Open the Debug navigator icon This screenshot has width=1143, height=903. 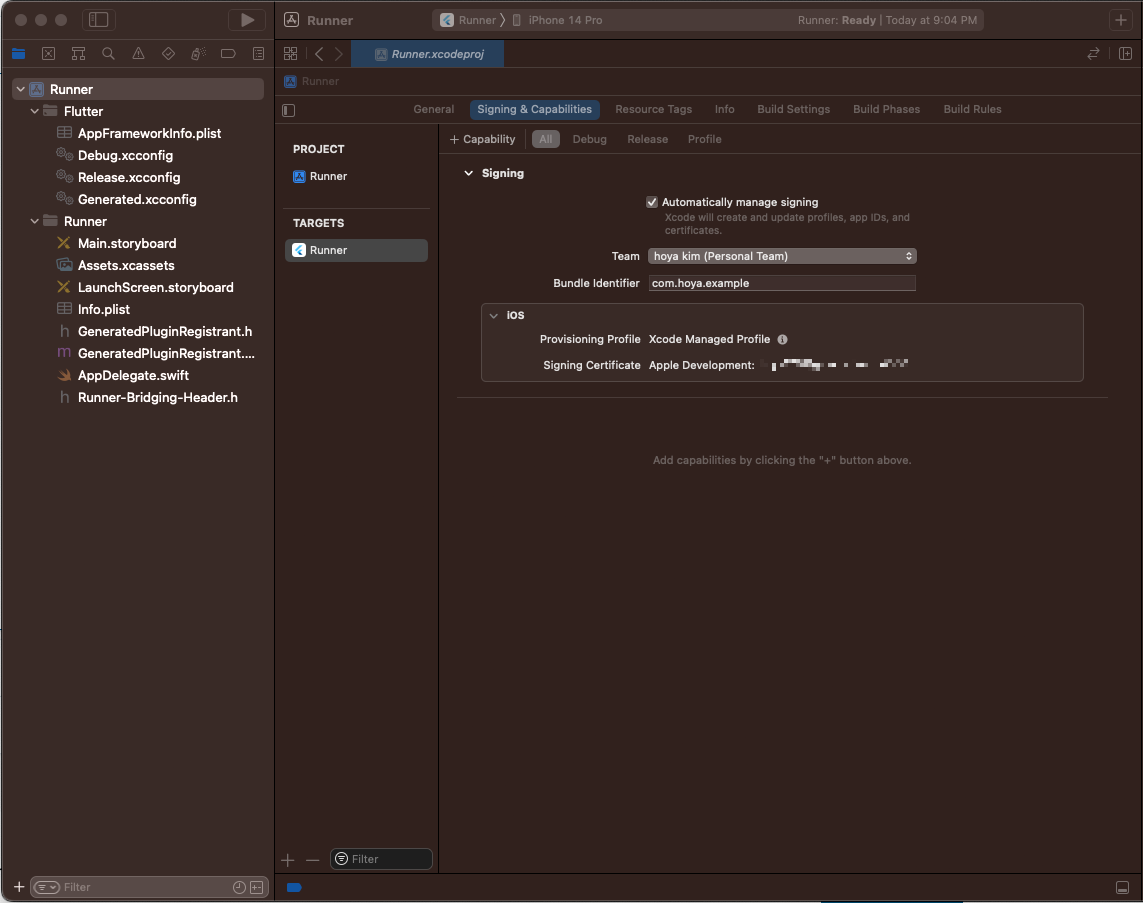198,53
